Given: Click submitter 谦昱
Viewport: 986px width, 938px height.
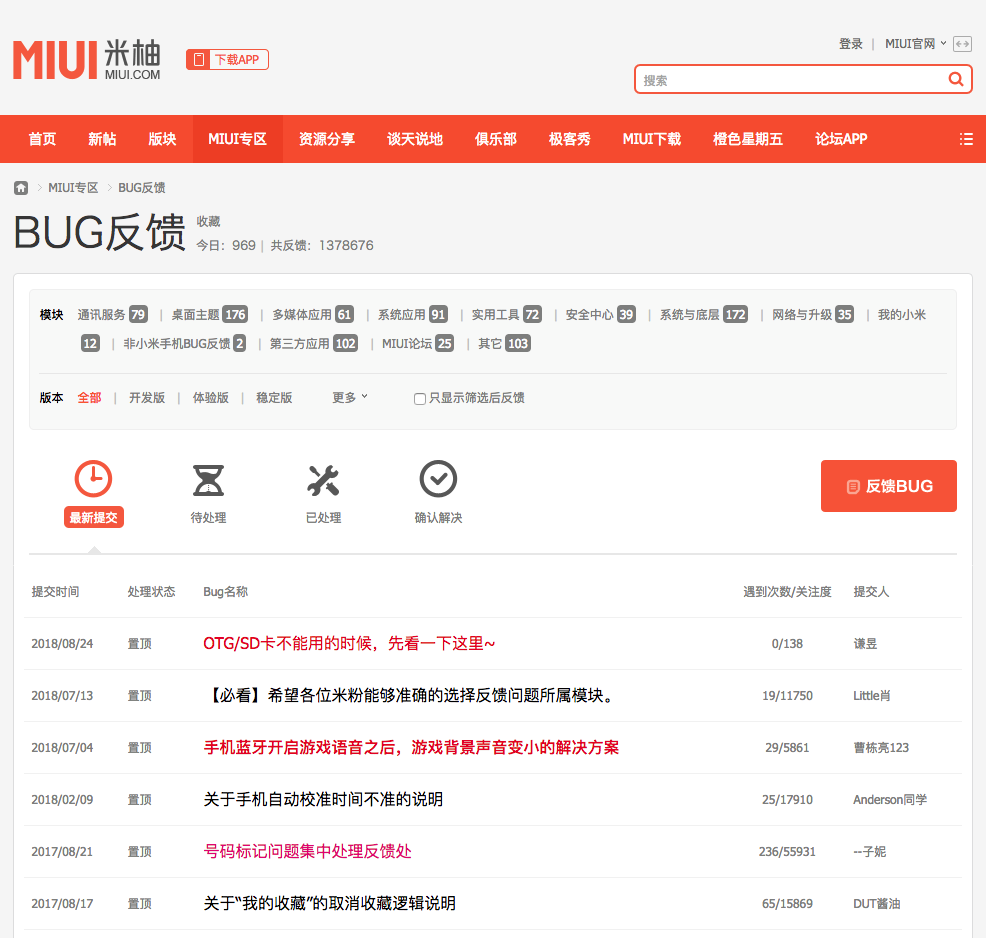Looking at the screenshot, I should pyautogui.click(x=865, y=643).
